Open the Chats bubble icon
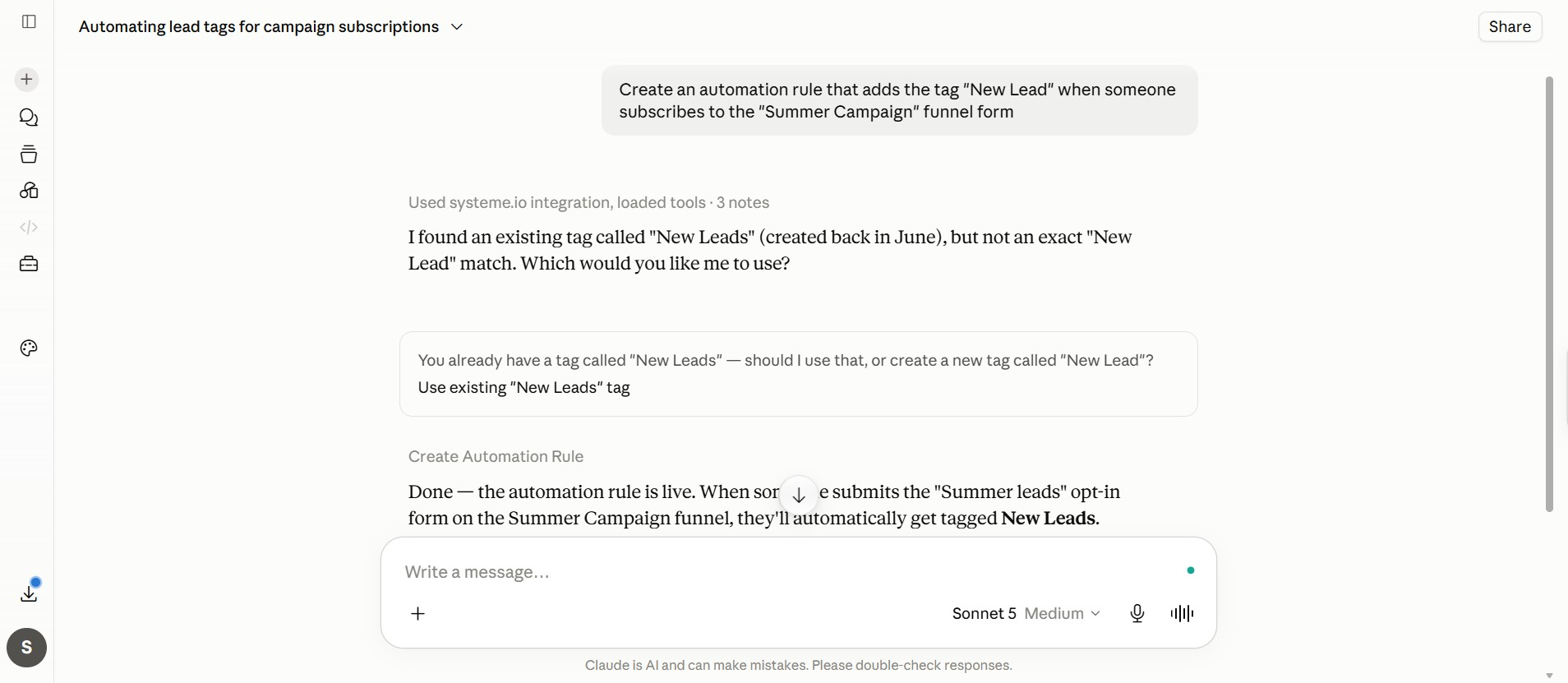This screenshot has width=1568, height=683. tap(29, 118)
